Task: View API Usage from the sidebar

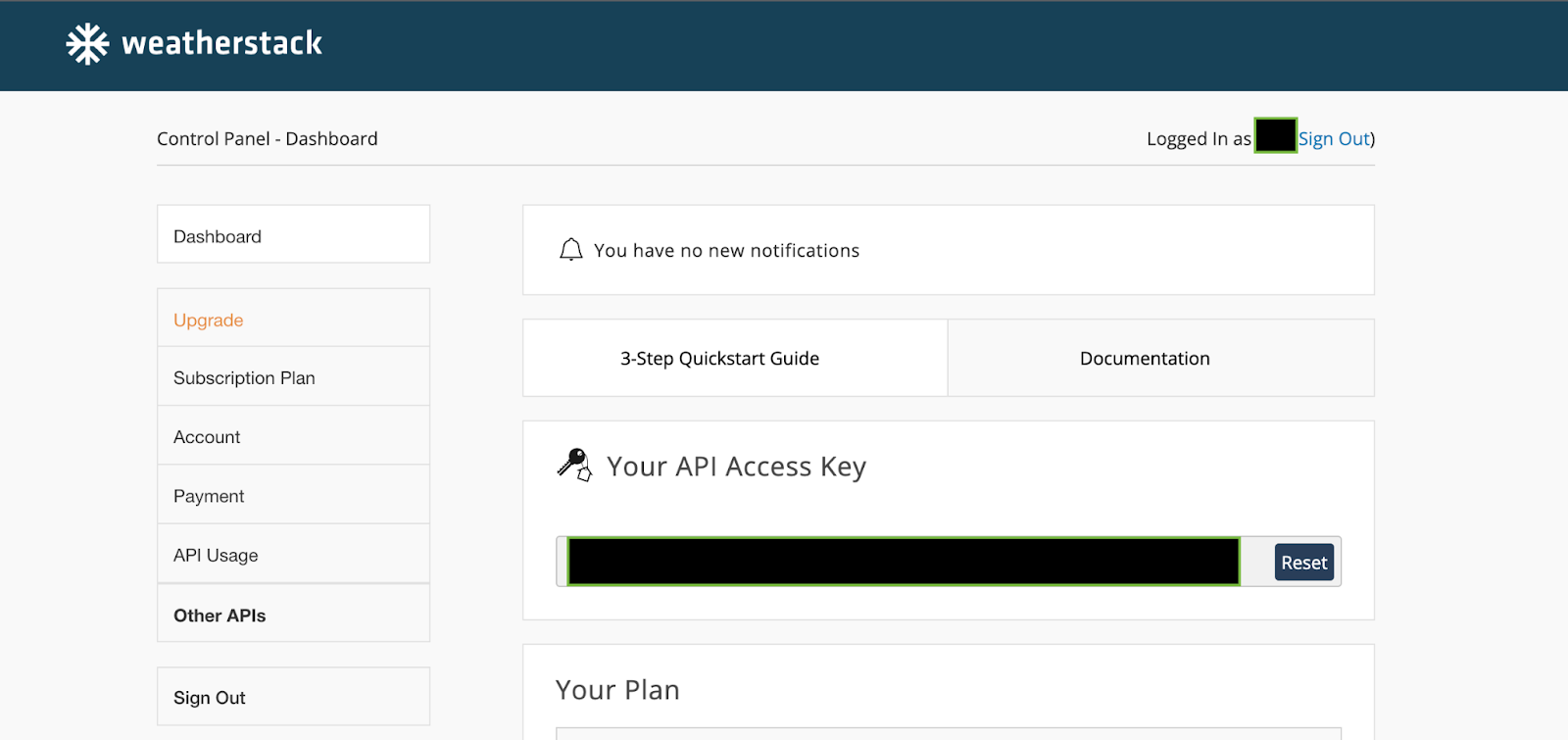Action: (293, 554)
